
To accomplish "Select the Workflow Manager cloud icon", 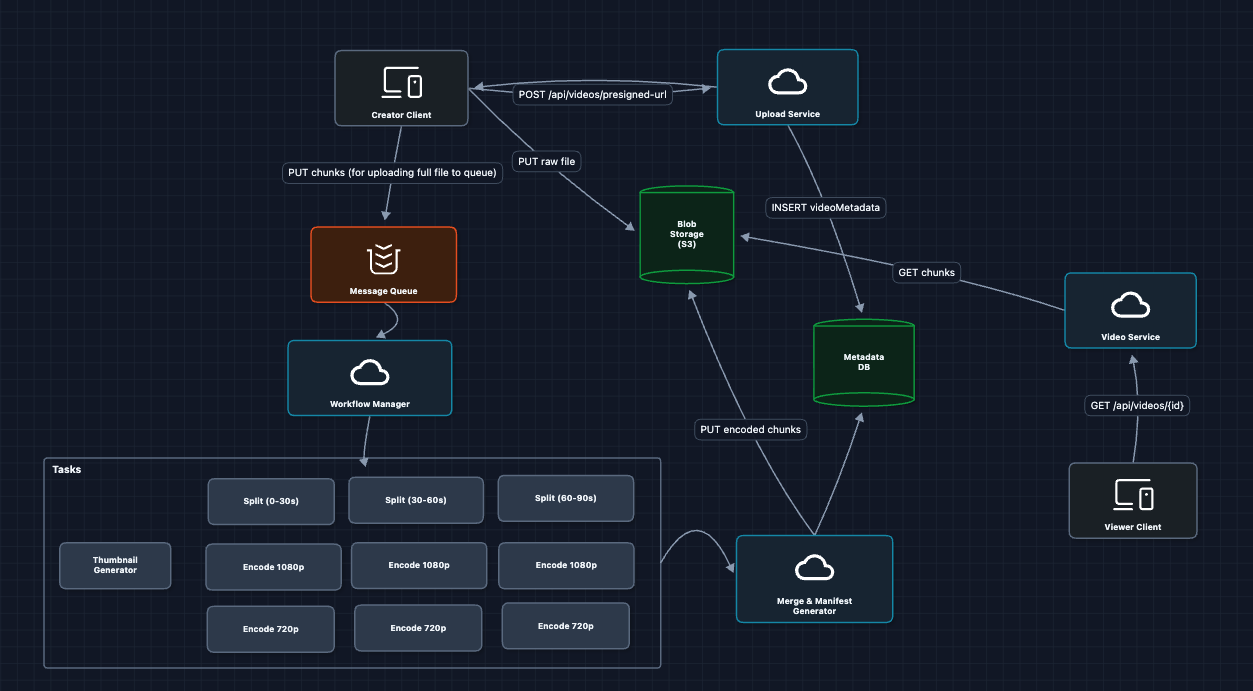I will (369, 372).
